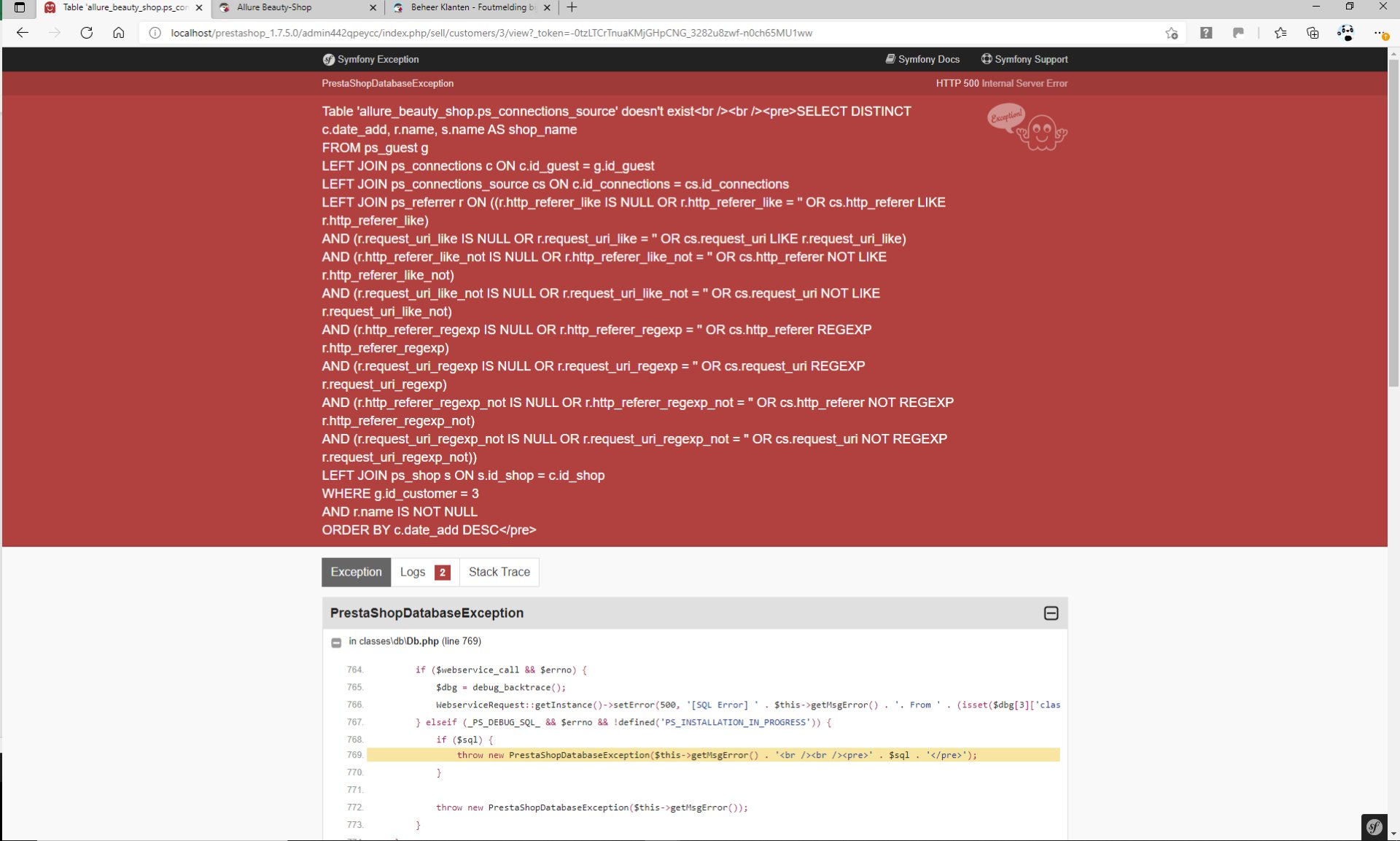This screenshot has height=841, width=1400.
Task: Open the Stack Trace tab
Action: pos(499,573)
